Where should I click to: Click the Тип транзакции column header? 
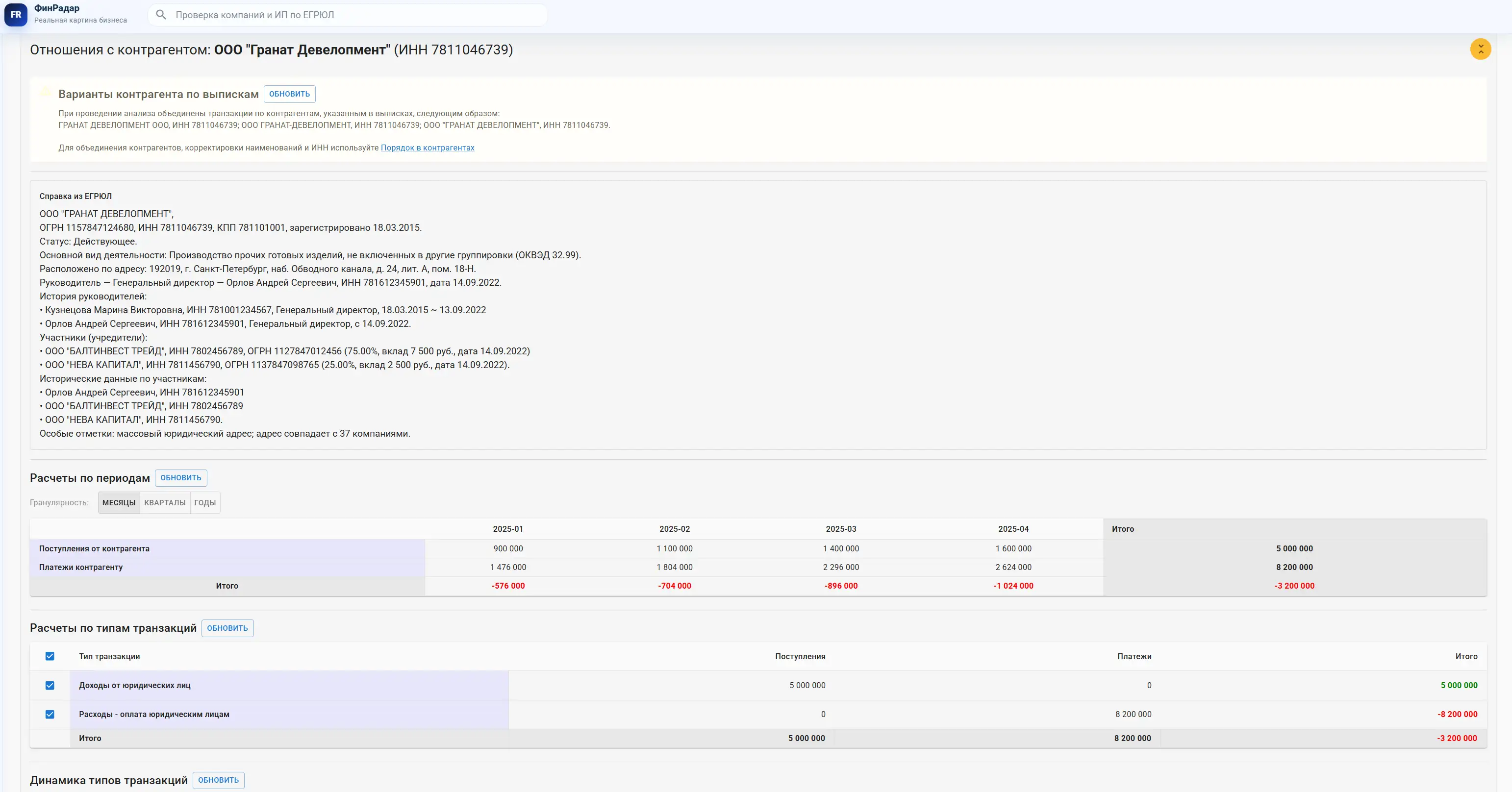click(x=110, y=656)
